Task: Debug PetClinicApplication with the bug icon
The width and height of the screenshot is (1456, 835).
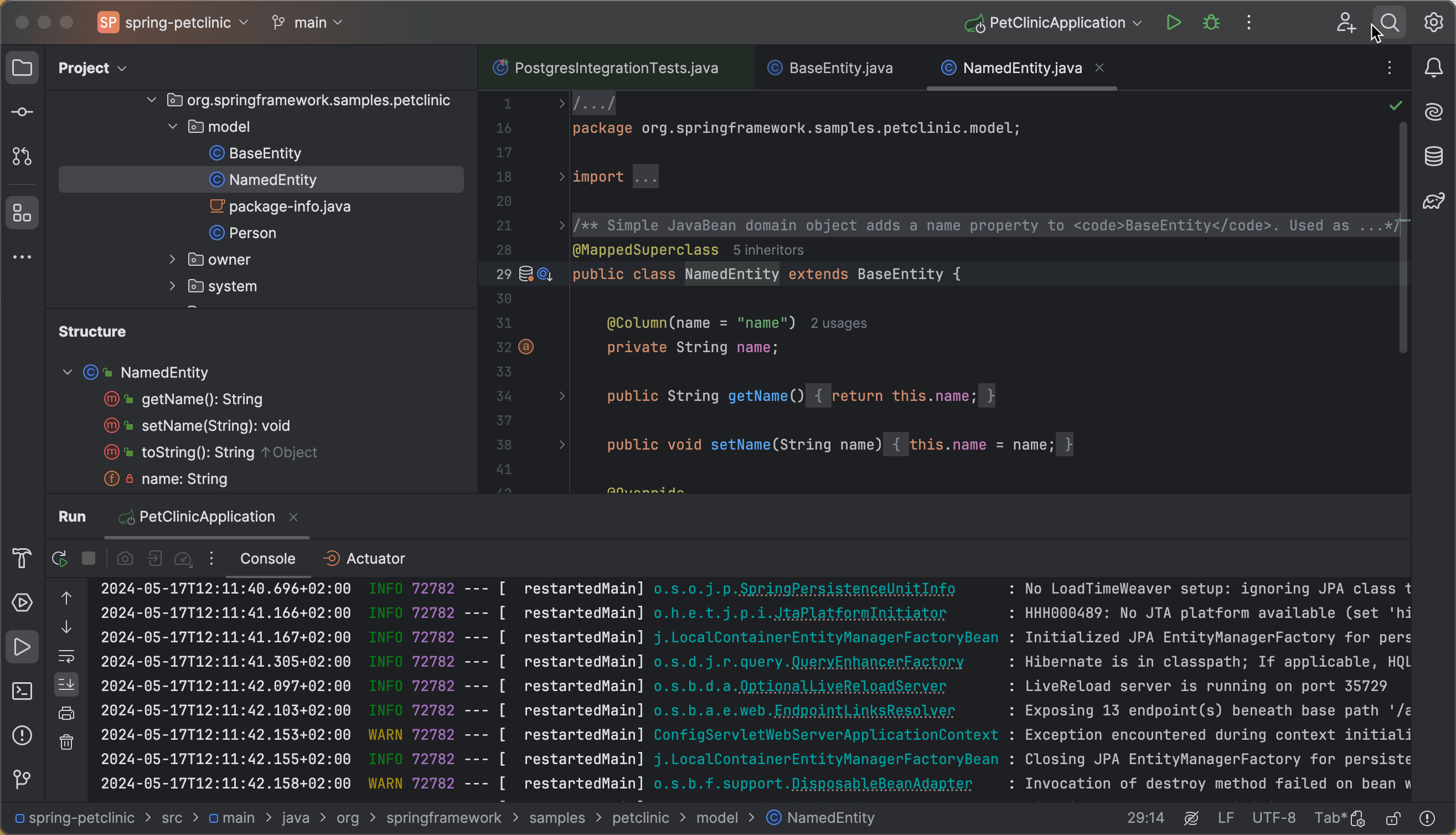Action: (x=1211, y=22)
